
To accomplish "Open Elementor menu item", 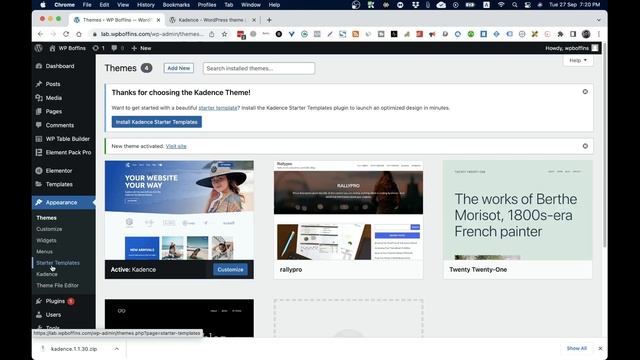I will pos(59,171).
